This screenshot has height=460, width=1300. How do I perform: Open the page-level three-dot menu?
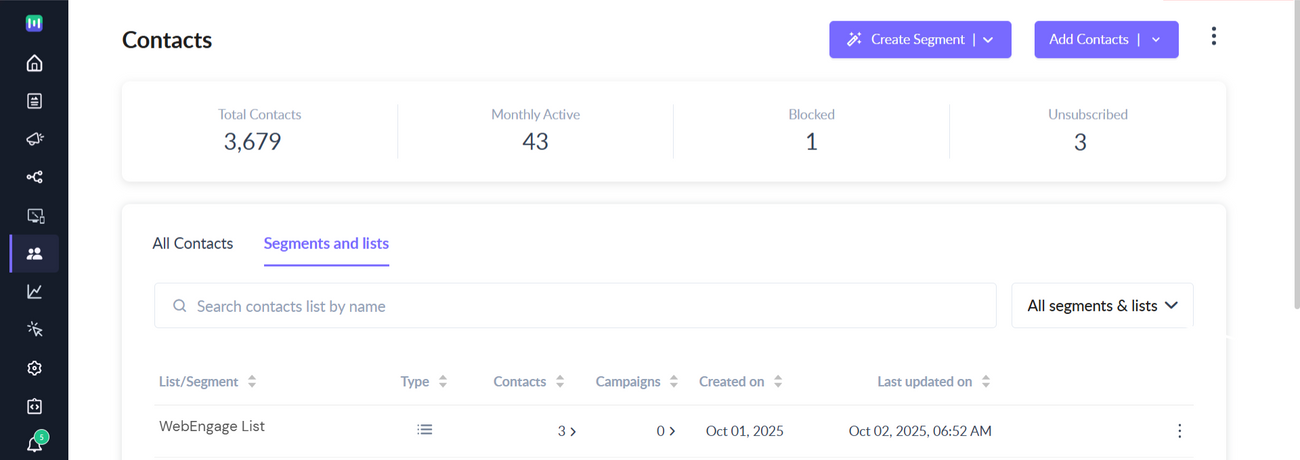(1213, 37)
